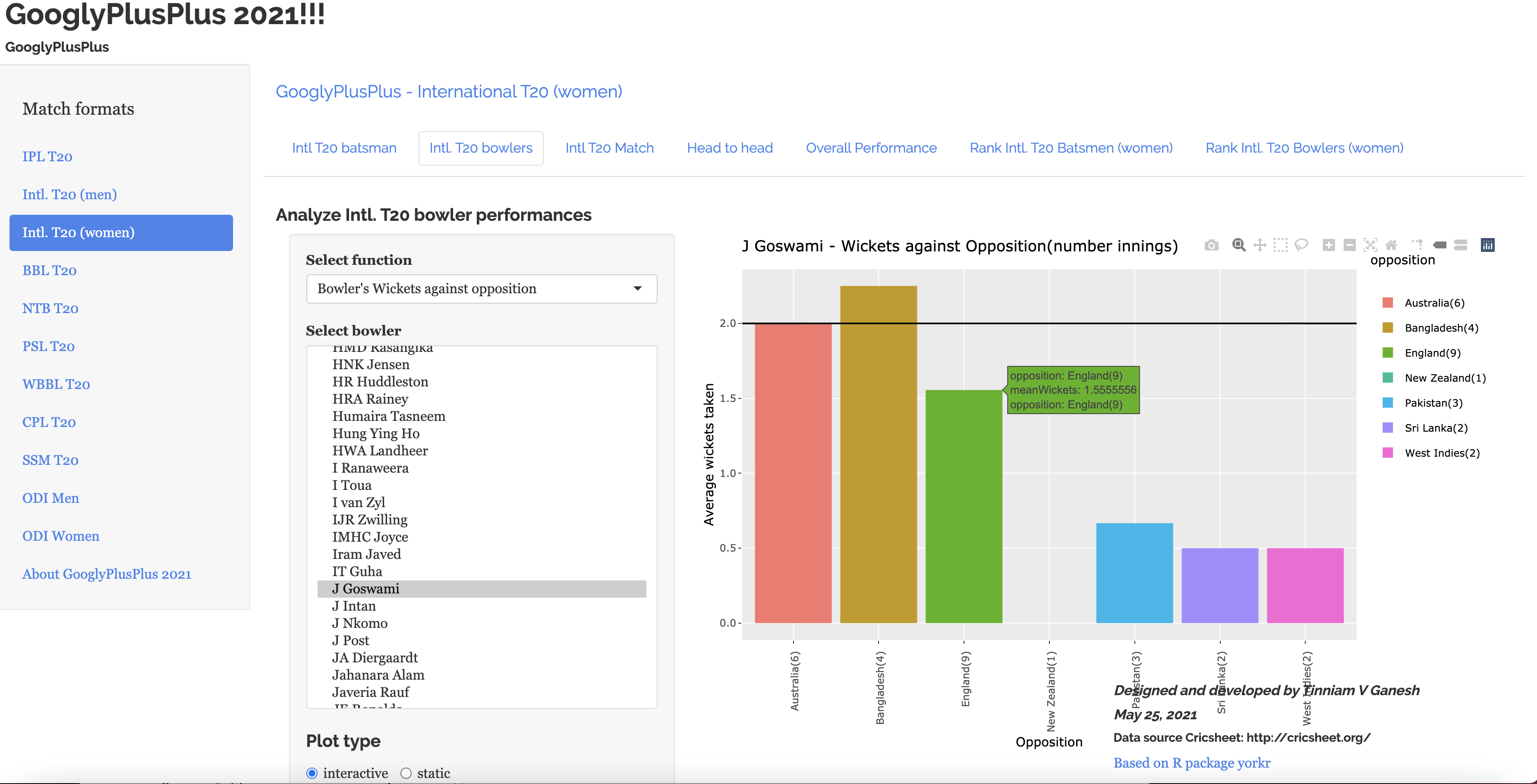This screenshot has height=784, width=1537.
Task: Open the Intl T20 batsman tab
Action: [343, 148]
